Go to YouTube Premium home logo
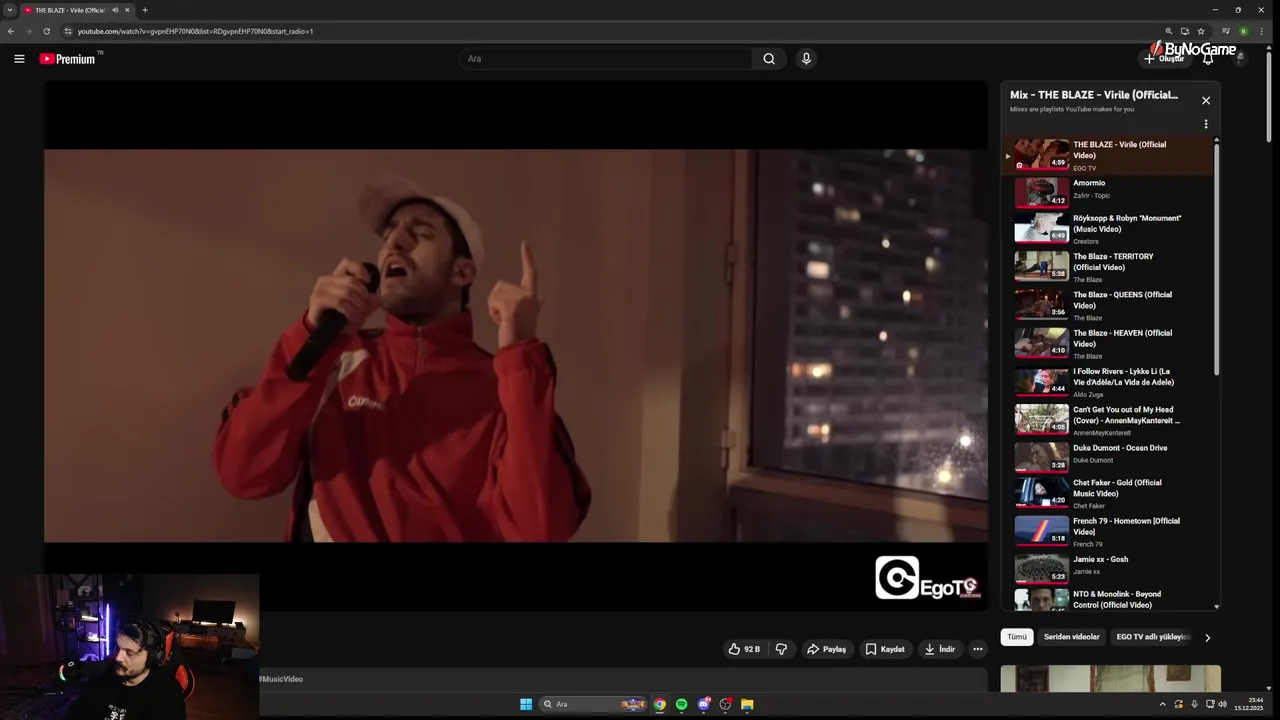This screenshot has width=1280, height=720. (x=70, y=59)
